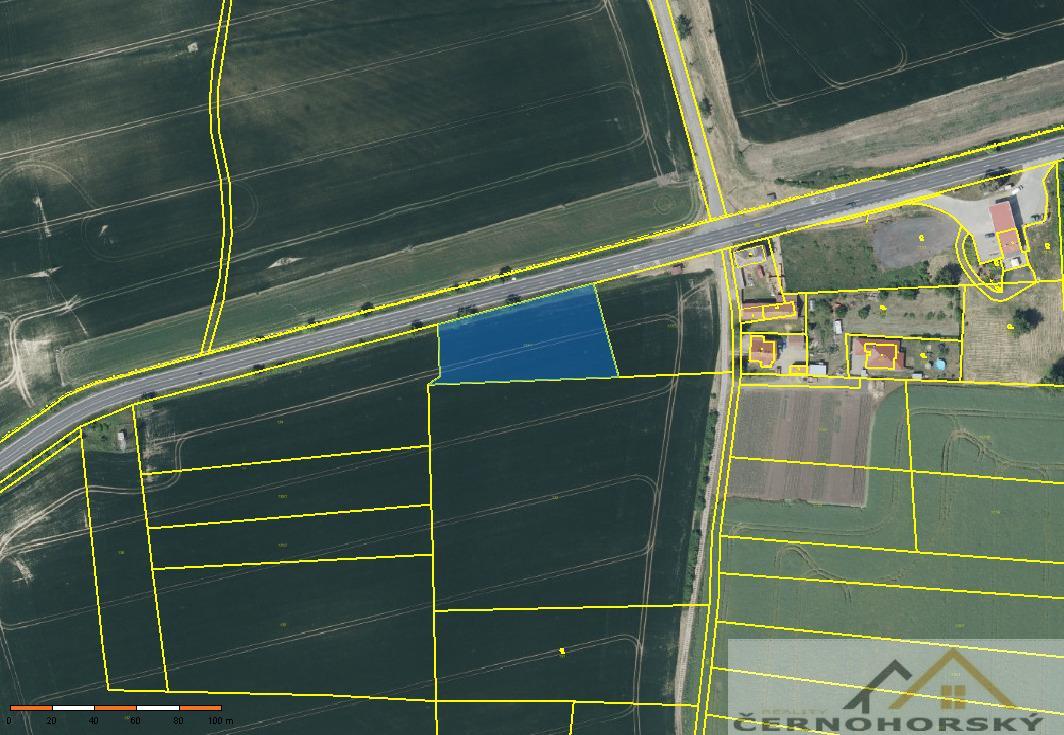
Task: Click the long row building with the orange roof
Action: pyautogui.click(x=770, y=311)
